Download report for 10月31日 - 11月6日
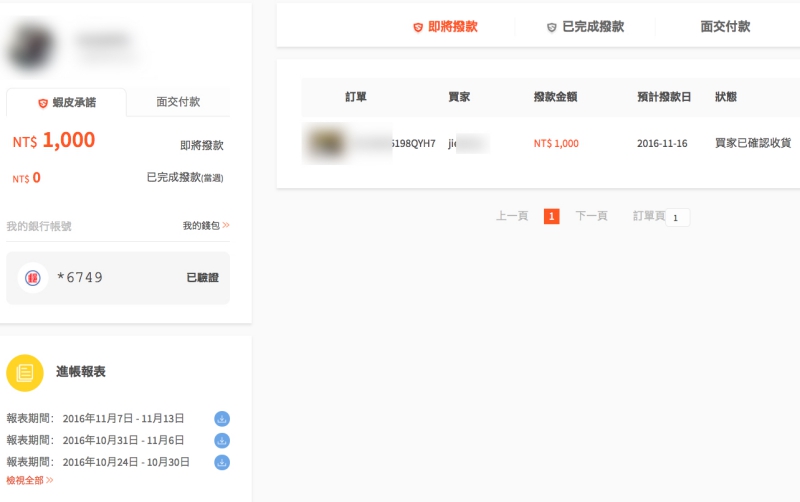The height and width of the screenshot is (502, 800). point(222,440)
